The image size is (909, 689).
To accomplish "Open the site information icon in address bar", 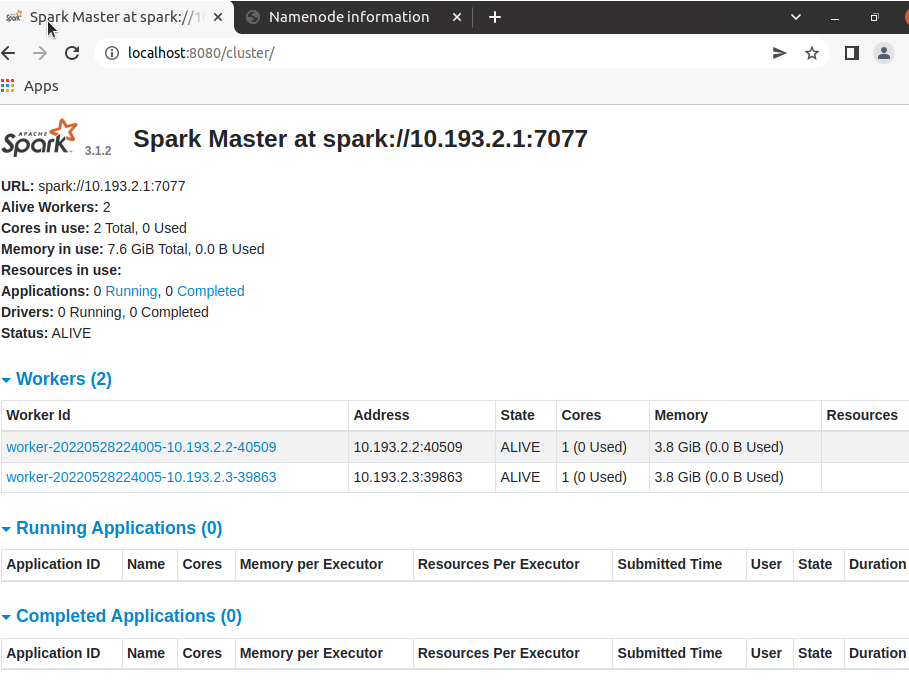I will [x=110, y=52].
